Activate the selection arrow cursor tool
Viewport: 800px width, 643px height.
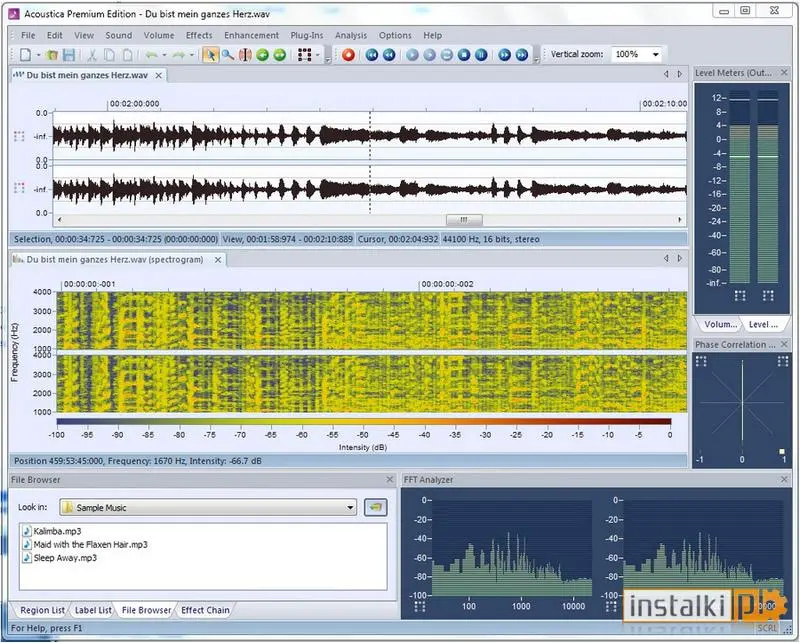pos(210,55)
